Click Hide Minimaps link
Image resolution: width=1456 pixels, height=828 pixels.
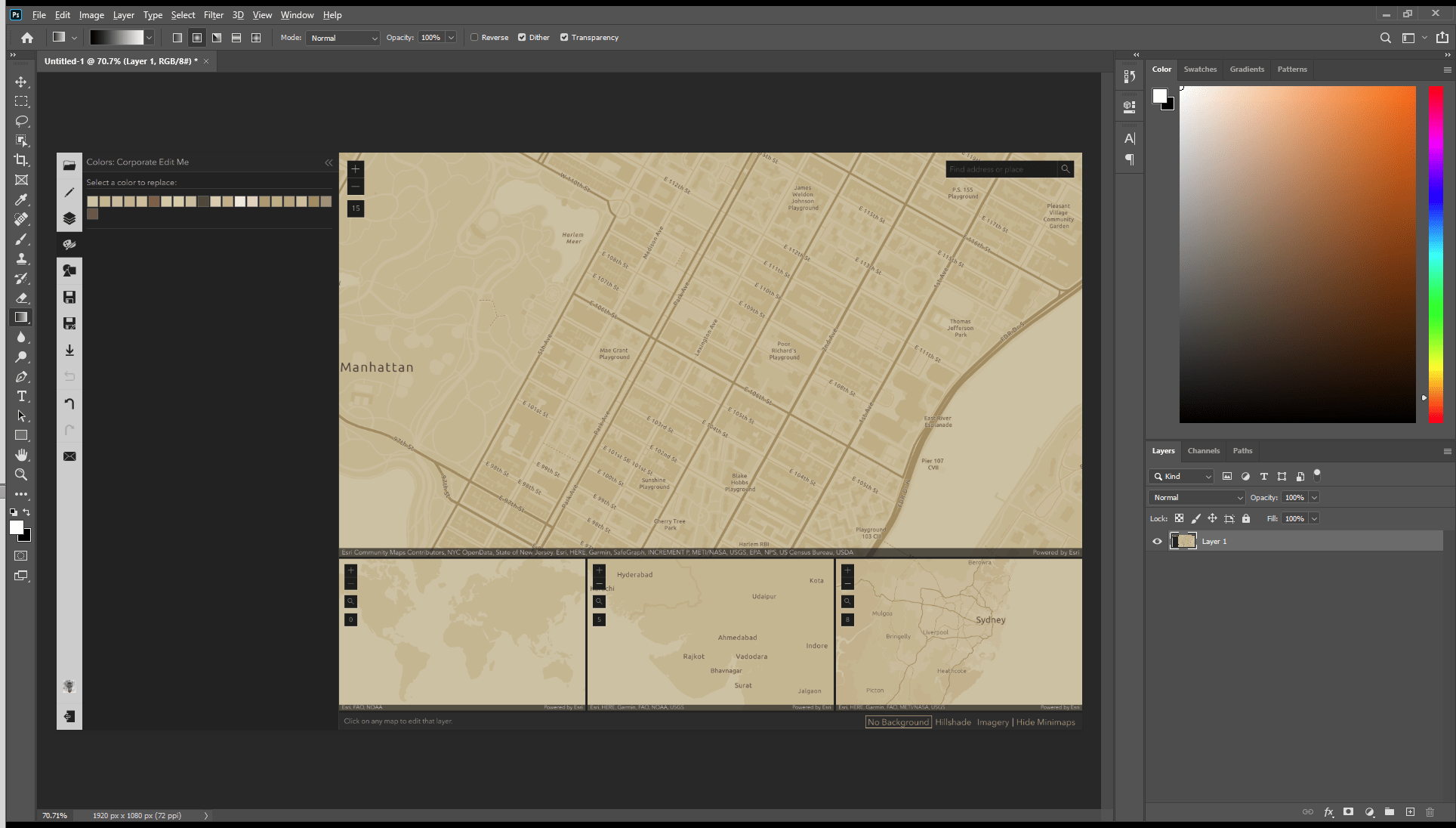click(x=1045, y=722)
